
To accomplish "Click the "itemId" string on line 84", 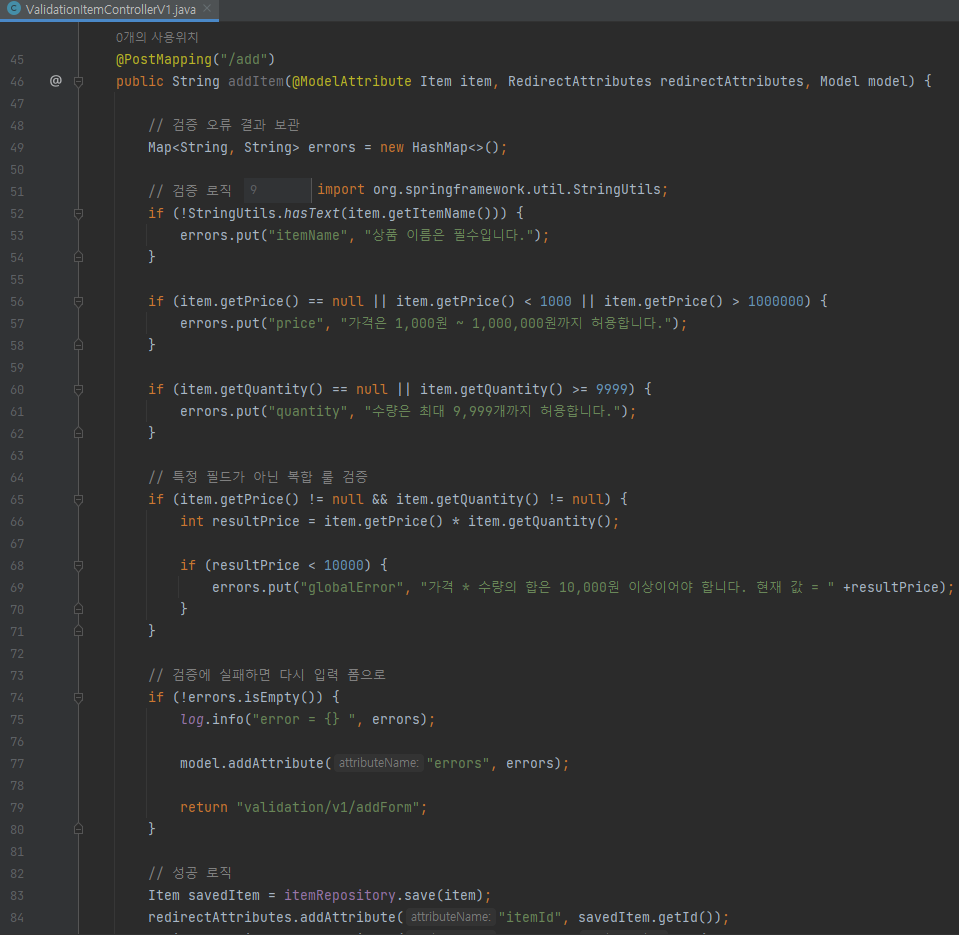I will tap(530, 918).
